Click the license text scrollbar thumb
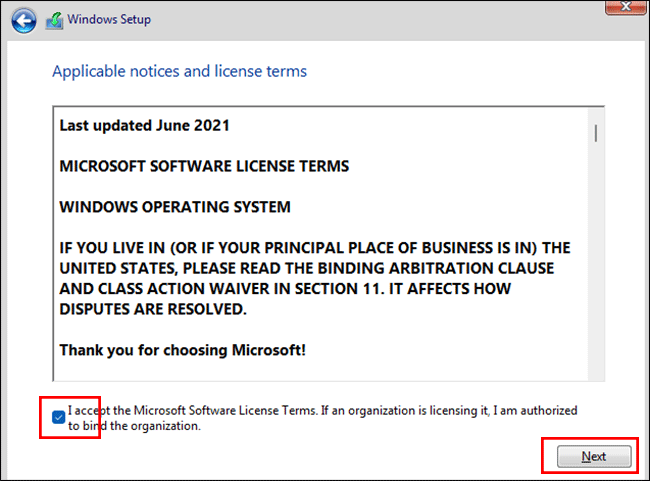 [x=596, y=134]
